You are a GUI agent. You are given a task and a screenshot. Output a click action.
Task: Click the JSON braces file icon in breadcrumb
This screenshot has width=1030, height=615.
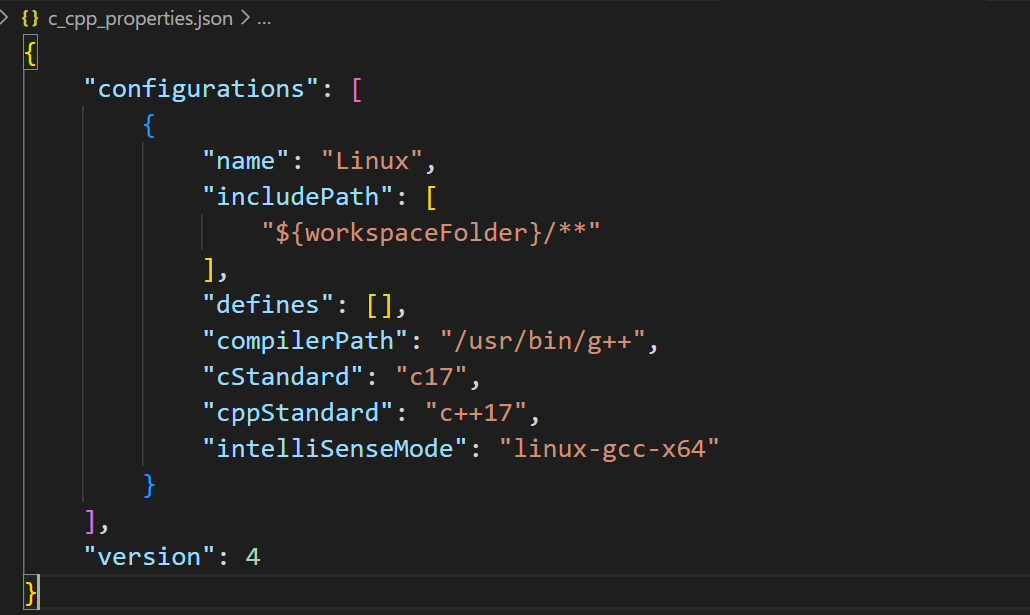click(x=30, y=18)
